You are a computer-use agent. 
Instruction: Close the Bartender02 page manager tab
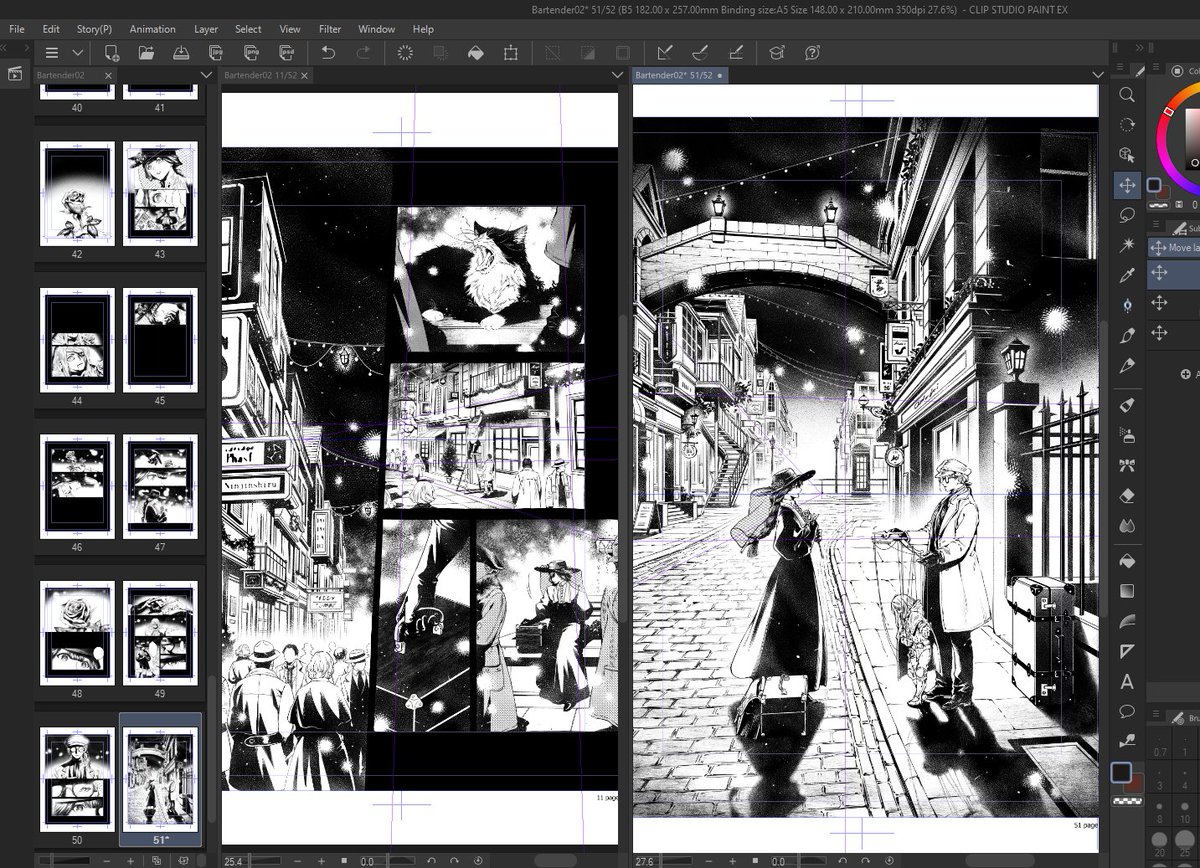(107, 75)
